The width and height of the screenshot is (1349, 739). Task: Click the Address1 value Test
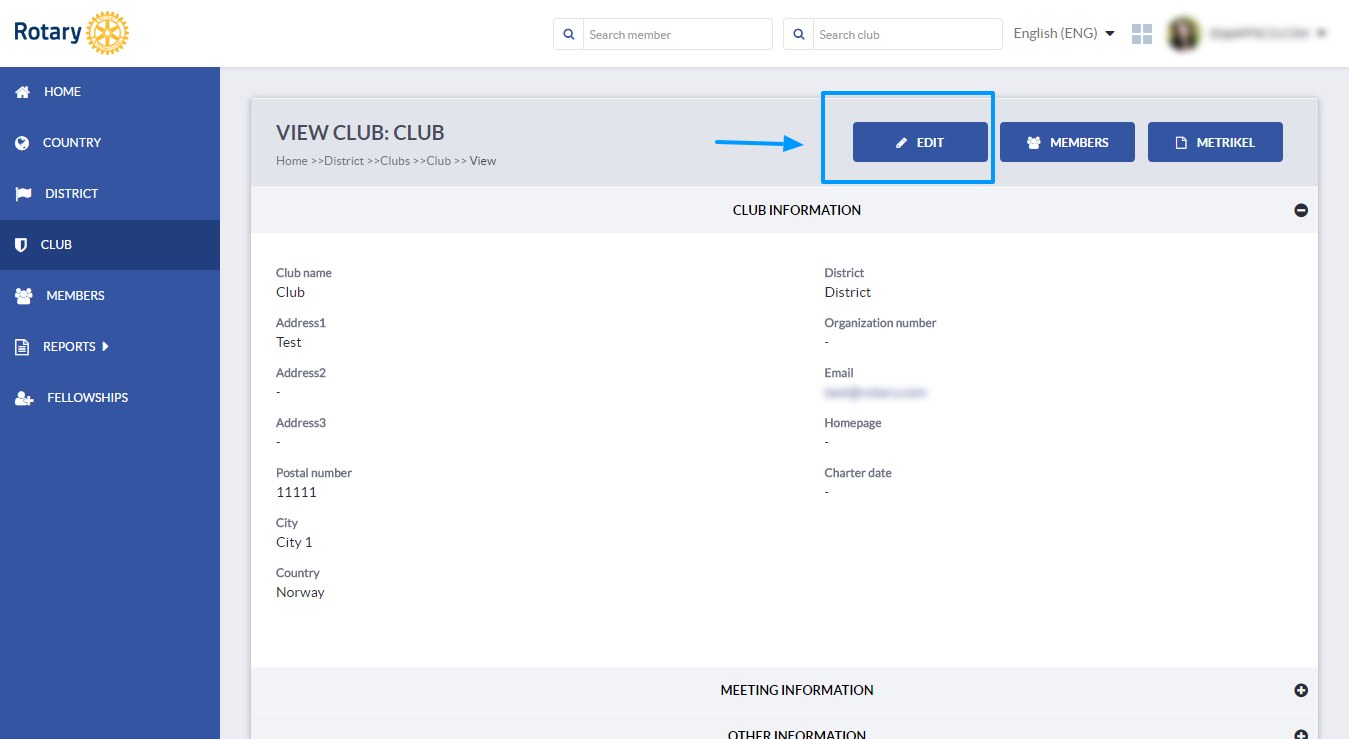point(289,342)
